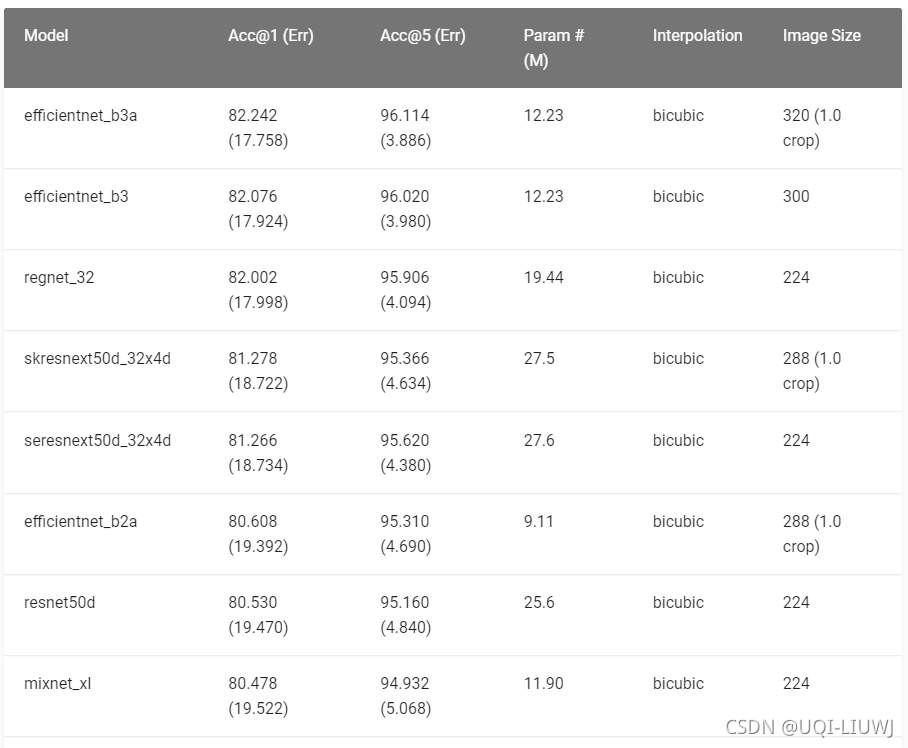This screenshot has height=748, width=908.
Task: Click the 82.242 accuracy value
Action: tap(252, 115)
